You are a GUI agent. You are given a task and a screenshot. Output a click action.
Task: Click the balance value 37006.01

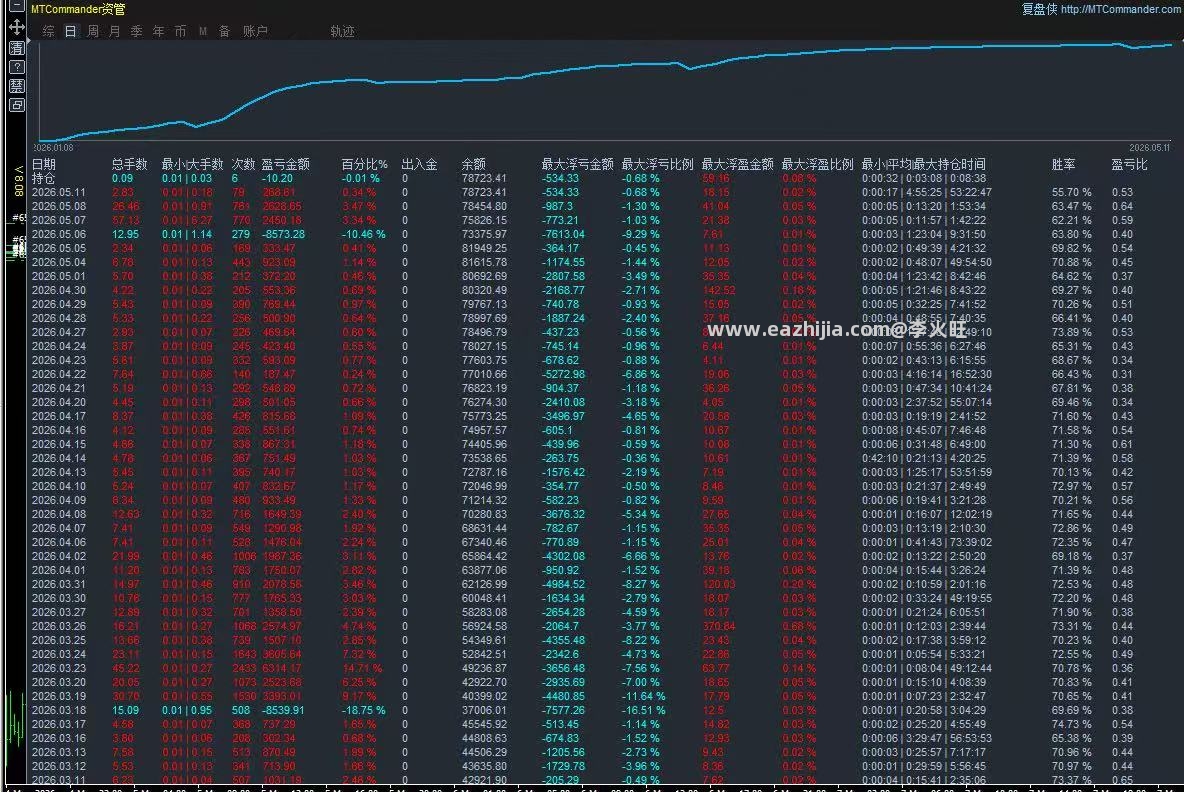point(484,710)
